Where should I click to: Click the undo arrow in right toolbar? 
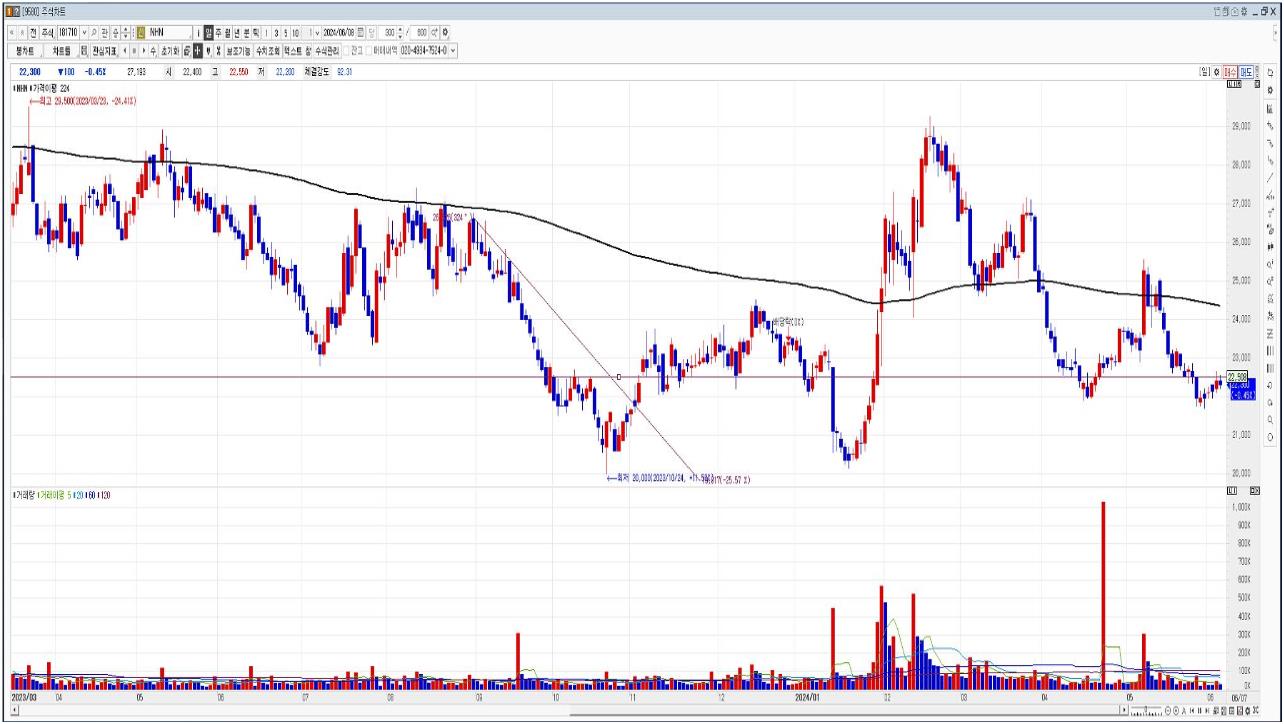pos(1270,386)
